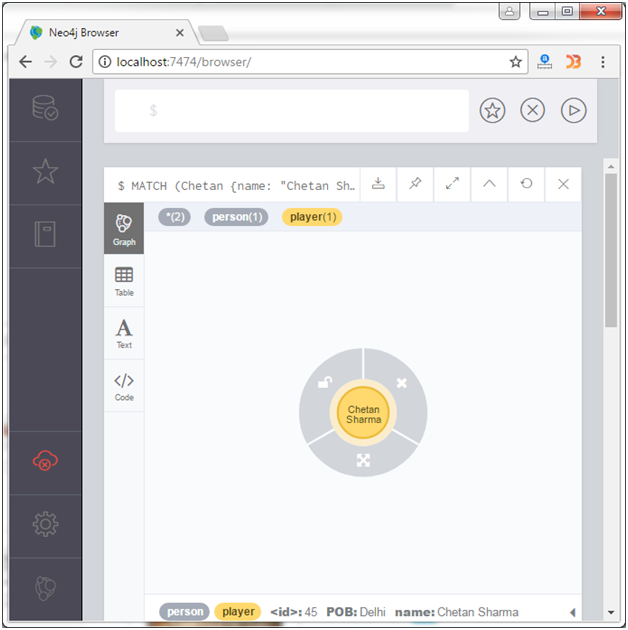The height and width of the screenshot is (630, 628).
Task: Open the Documents book icon in the sidebar
Action: 45,234
